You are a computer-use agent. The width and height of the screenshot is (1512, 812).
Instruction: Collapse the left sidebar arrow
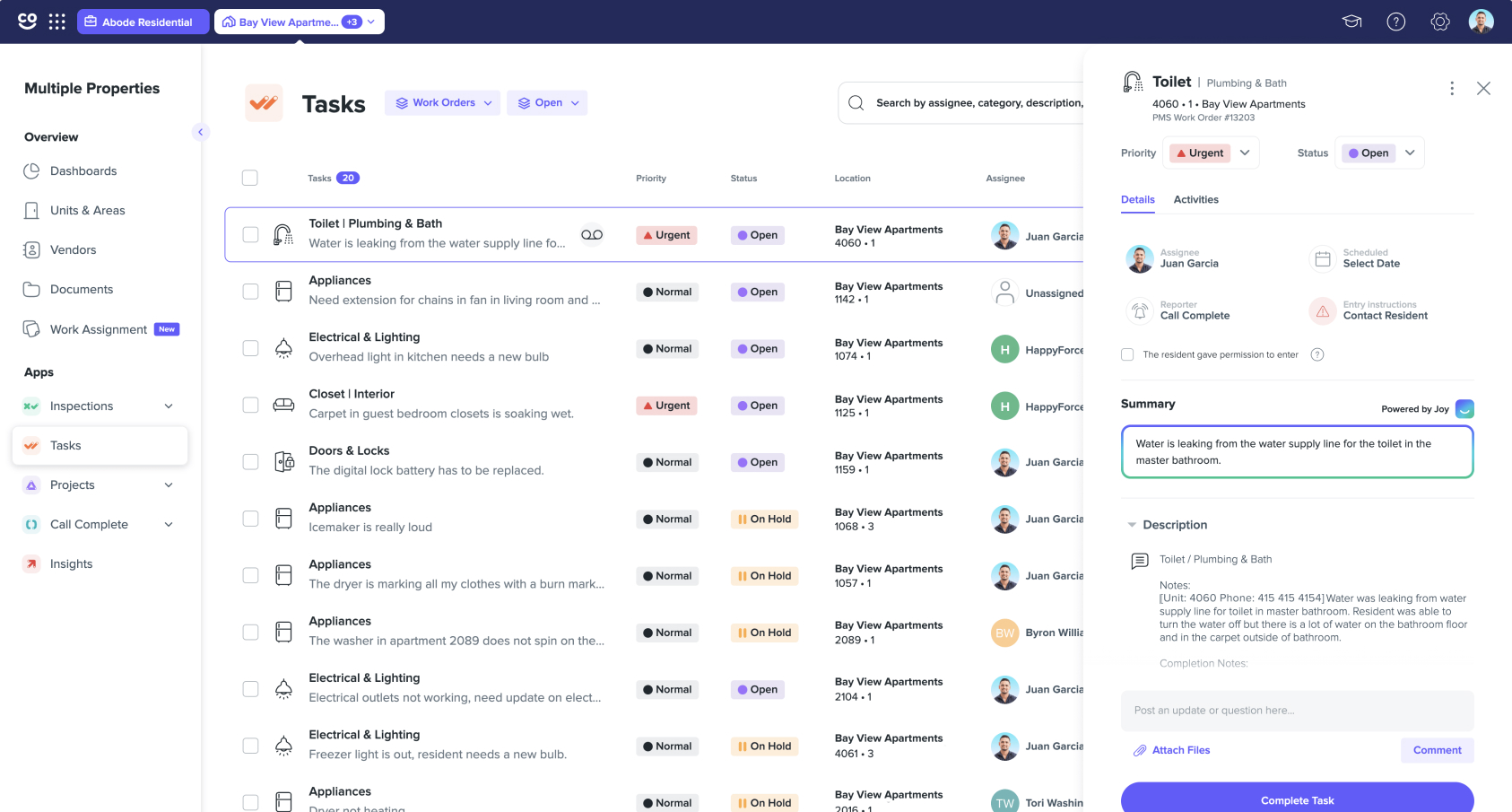tap(201, 132)
